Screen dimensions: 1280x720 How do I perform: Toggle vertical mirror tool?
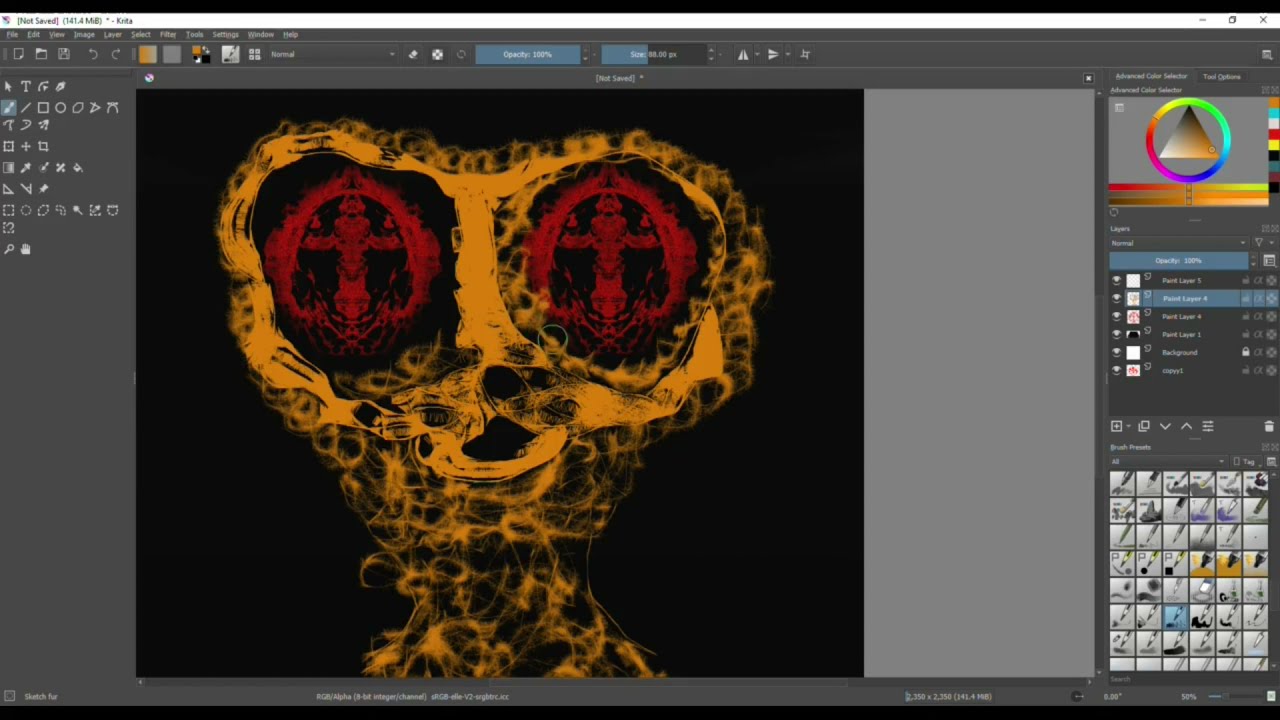(x=773, y=54)
